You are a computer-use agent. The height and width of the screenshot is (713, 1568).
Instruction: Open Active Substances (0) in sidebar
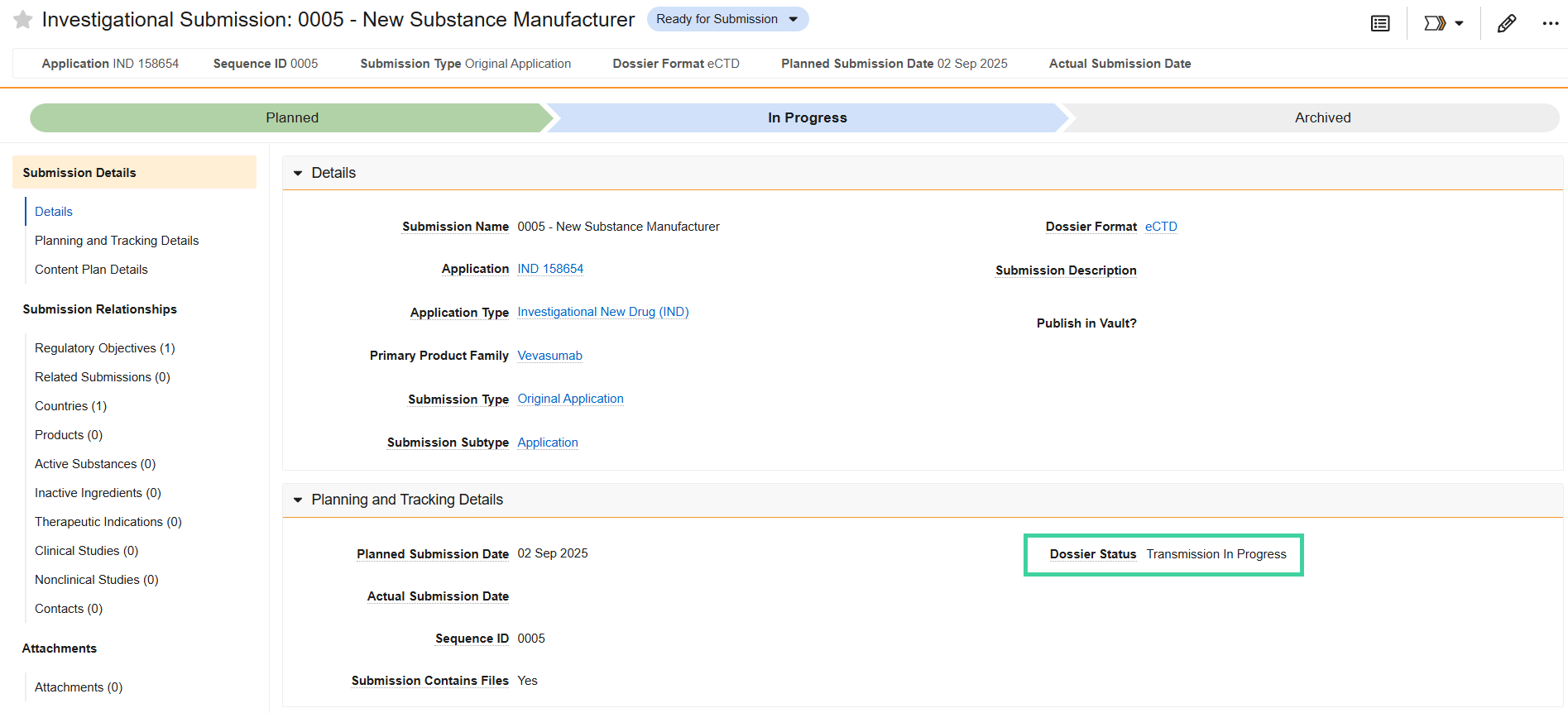pos(95,464)
